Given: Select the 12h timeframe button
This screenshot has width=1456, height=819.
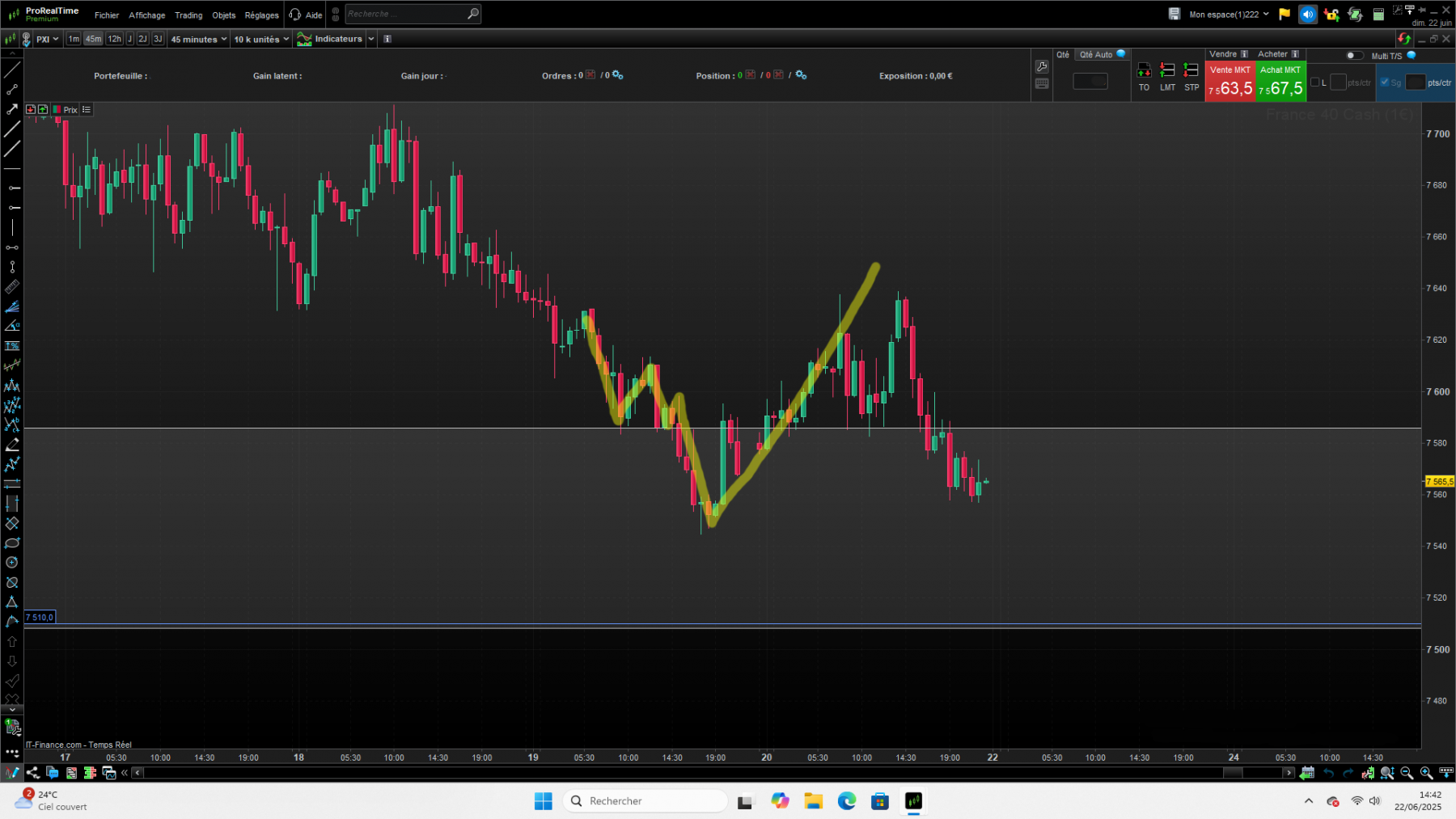Looking at the screenshot, I should [x=115, y=39].
